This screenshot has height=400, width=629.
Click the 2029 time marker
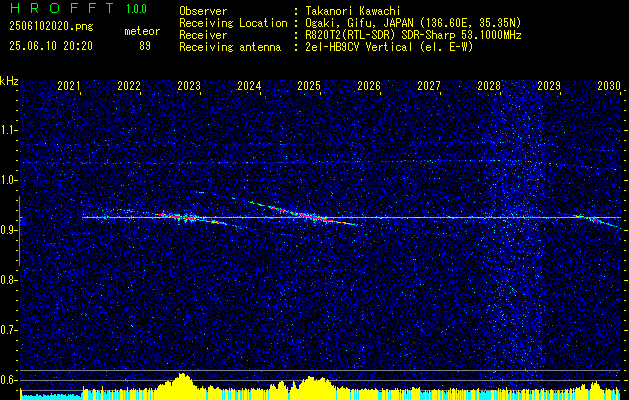pyautogui.click(x=549, y=85)
